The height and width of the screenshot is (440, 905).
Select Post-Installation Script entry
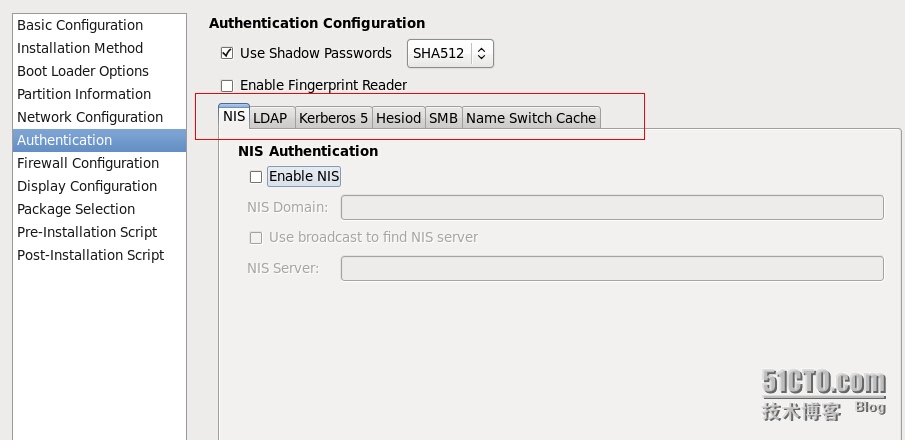coord(99,255)
